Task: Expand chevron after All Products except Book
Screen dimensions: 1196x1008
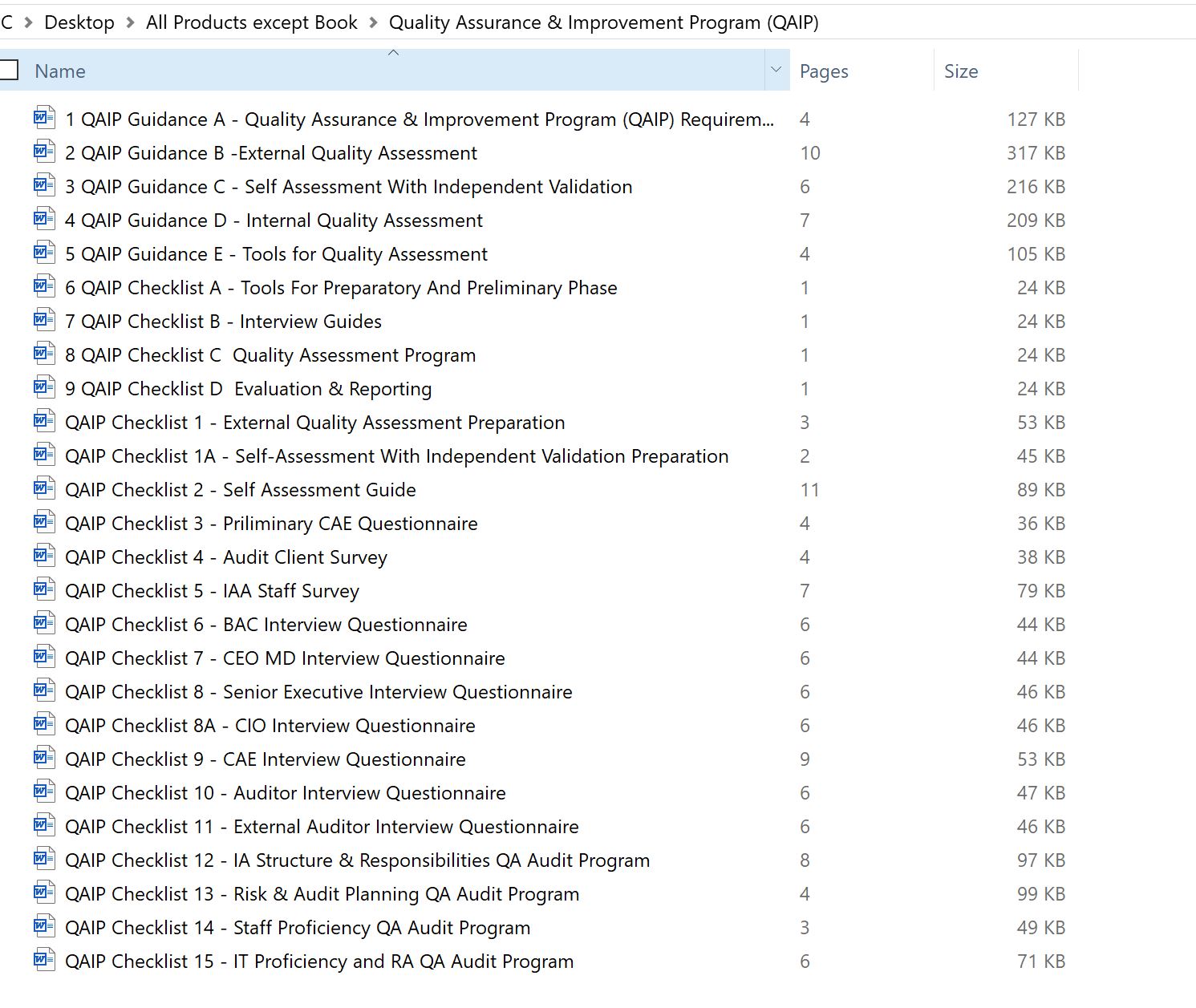Action: [x=374, y=22]
